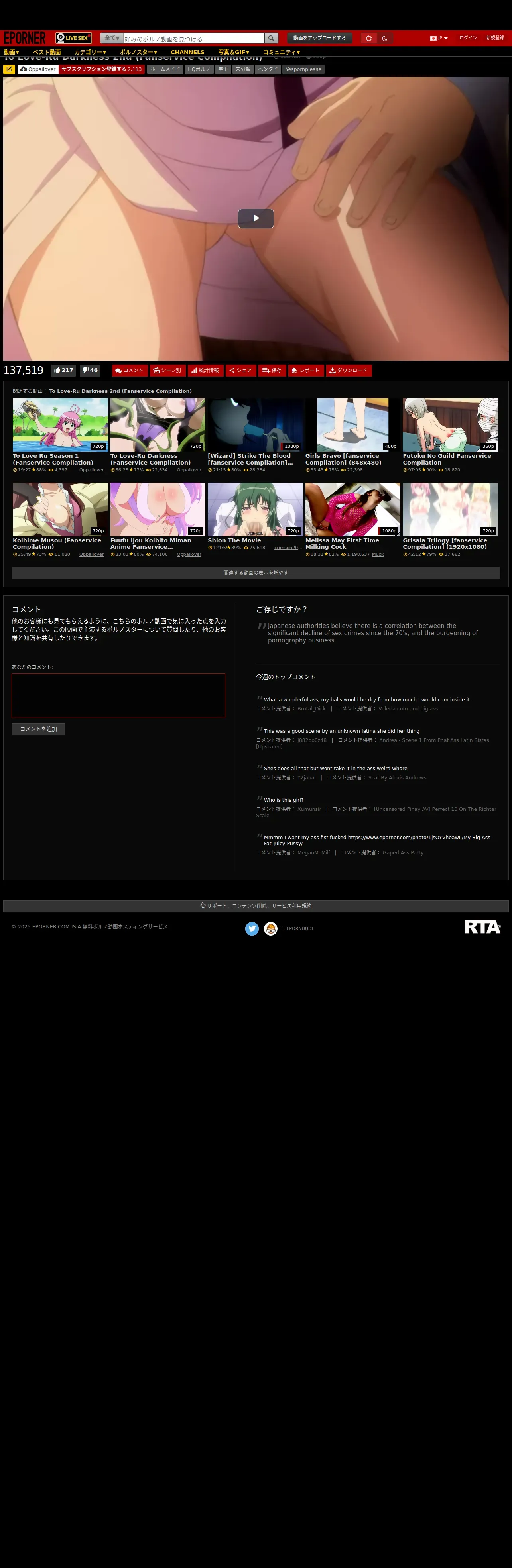
Task: Click the thumbs-down dislike button (46)
Action: pyautogui.click(x=90, y=370)
